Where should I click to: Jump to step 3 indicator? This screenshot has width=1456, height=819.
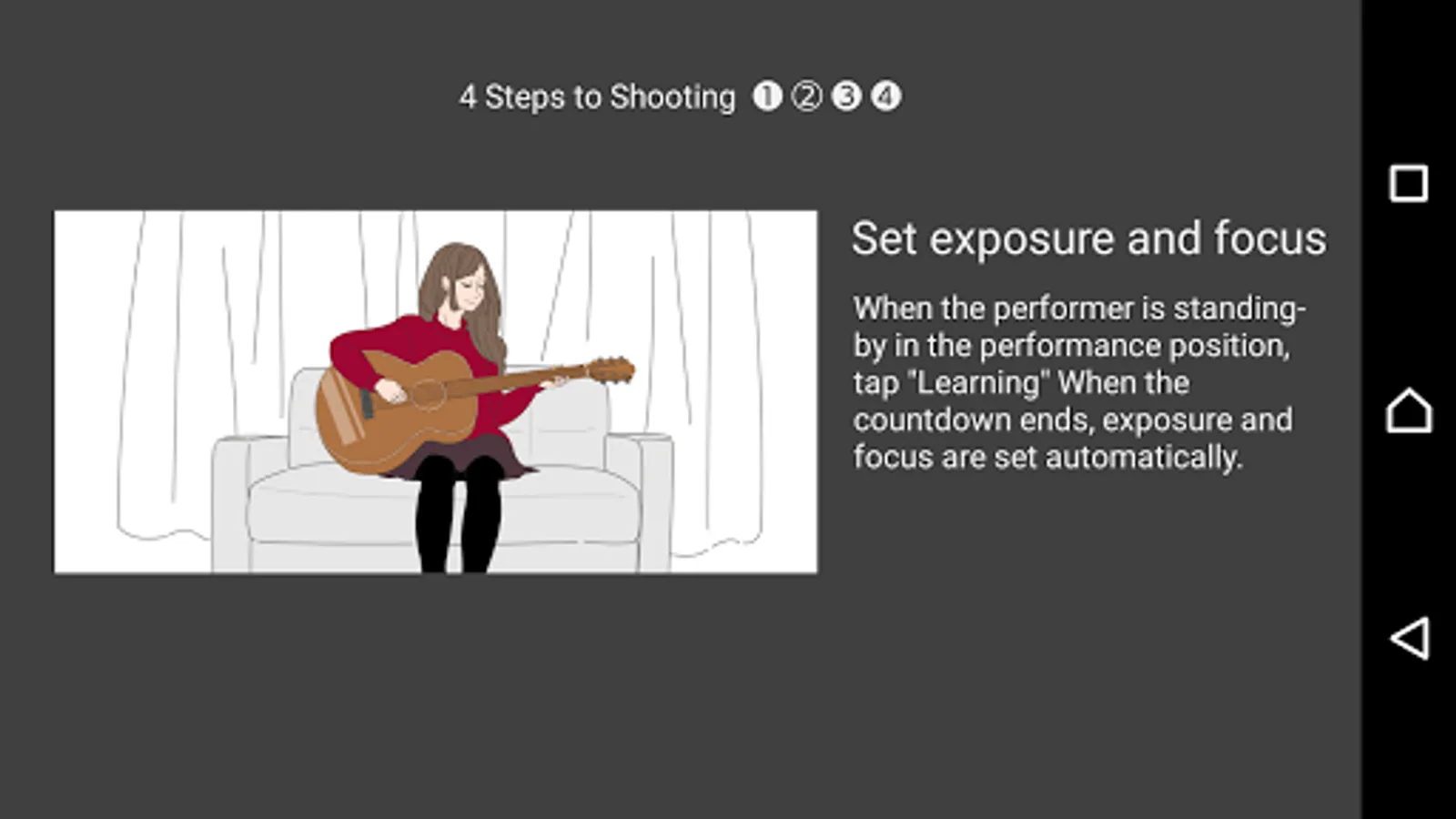846,96
